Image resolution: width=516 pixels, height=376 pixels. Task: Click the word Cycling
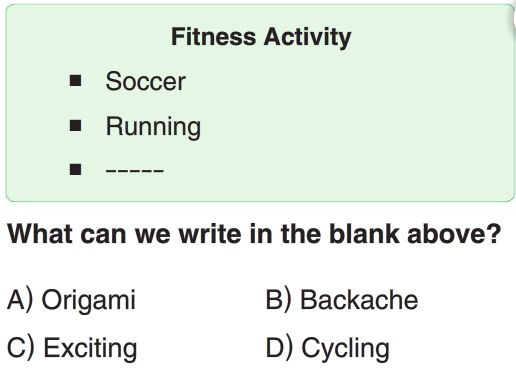(346, 349)
